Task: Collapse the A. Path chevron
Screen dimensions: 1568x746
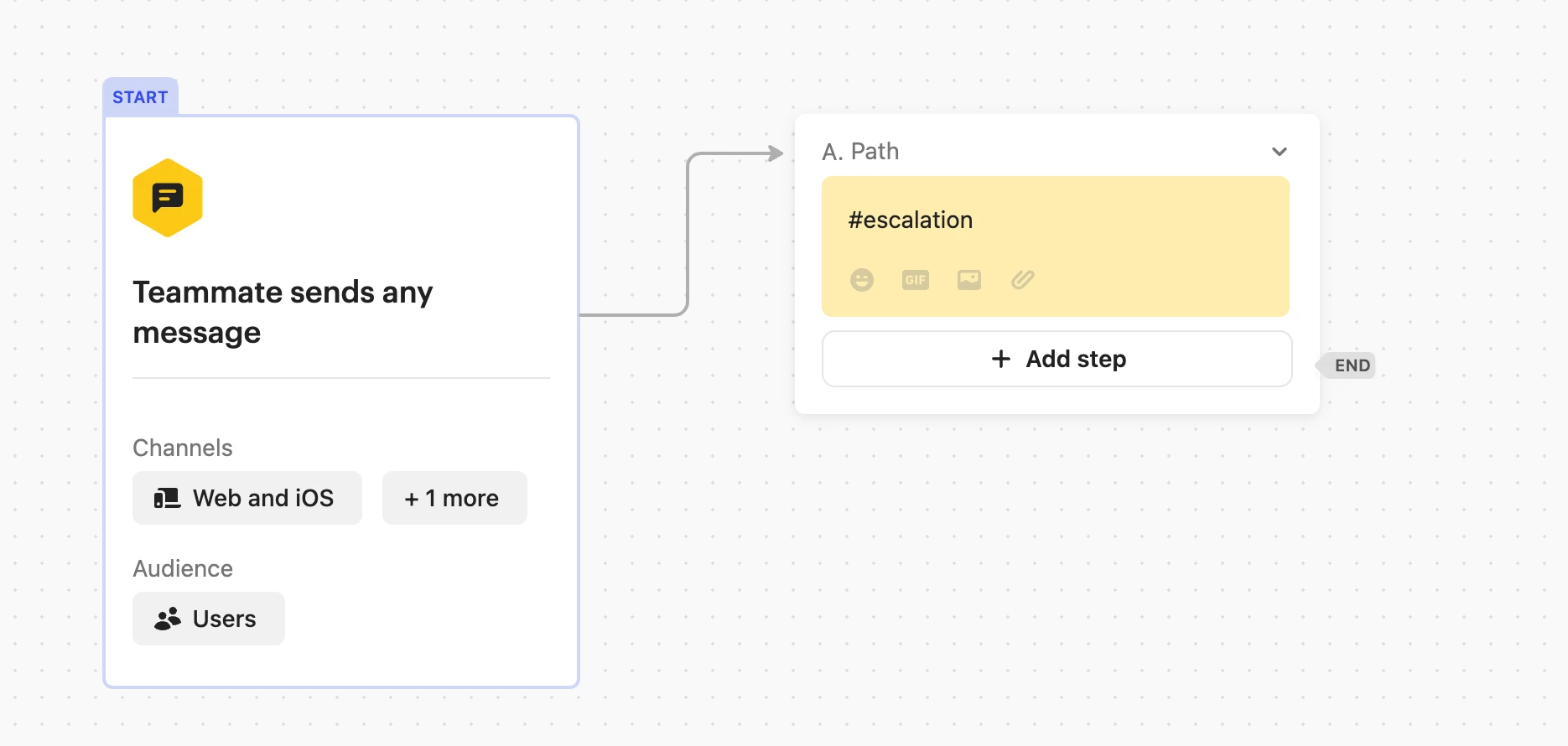Action: pyautogui.click(x=1280, y=152)
